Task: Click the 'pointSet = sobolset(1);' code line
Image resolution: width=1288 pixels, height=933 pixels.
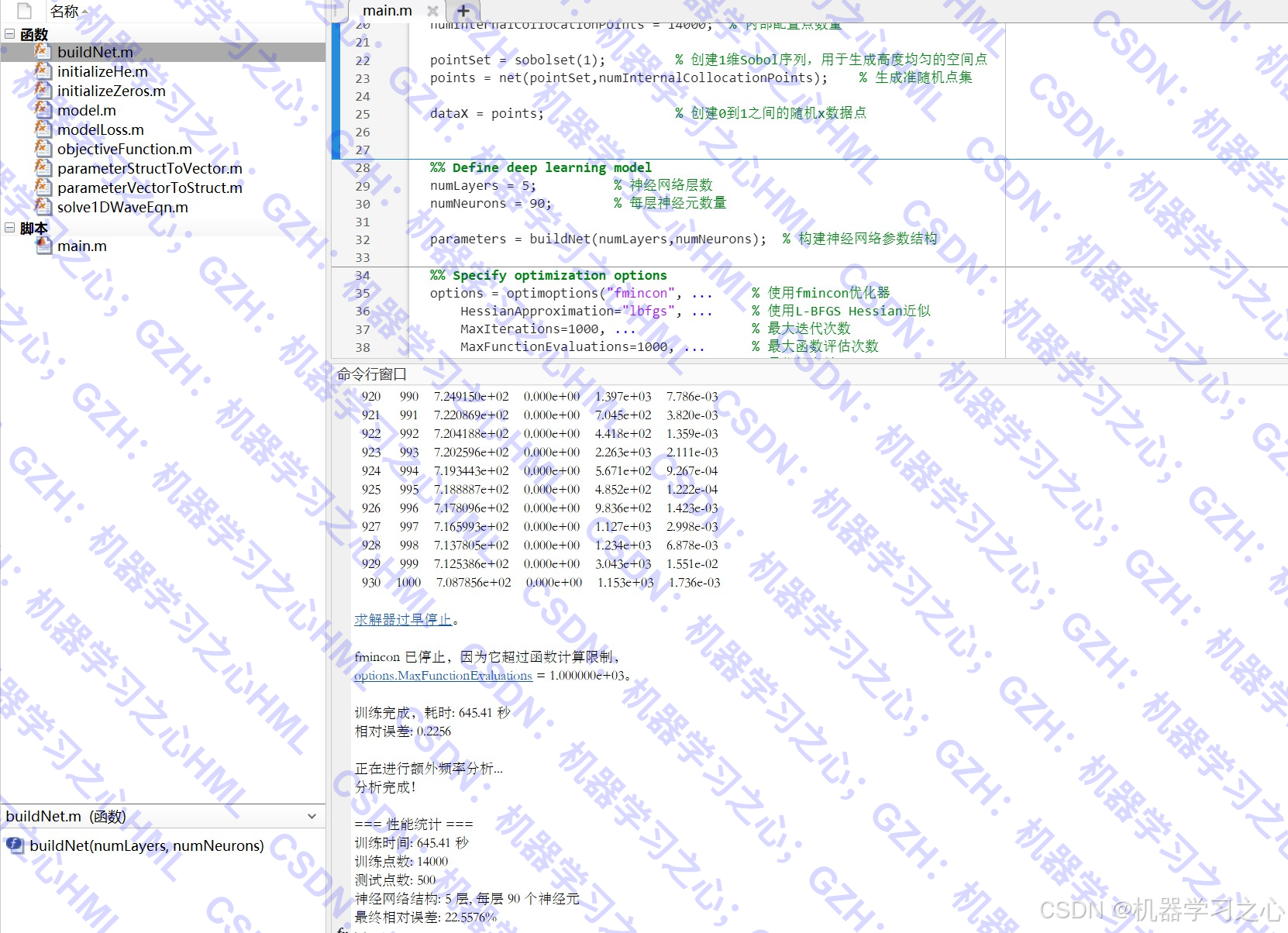Action: 518,60
